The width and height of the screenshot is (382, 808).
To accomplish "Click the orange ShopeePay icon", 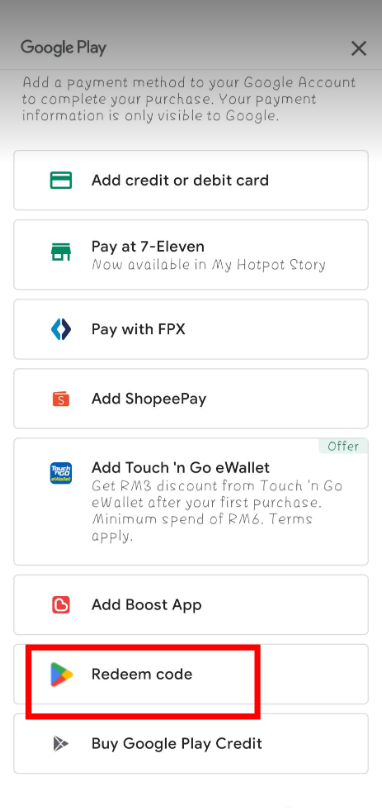I will click(x=61, y=399).
